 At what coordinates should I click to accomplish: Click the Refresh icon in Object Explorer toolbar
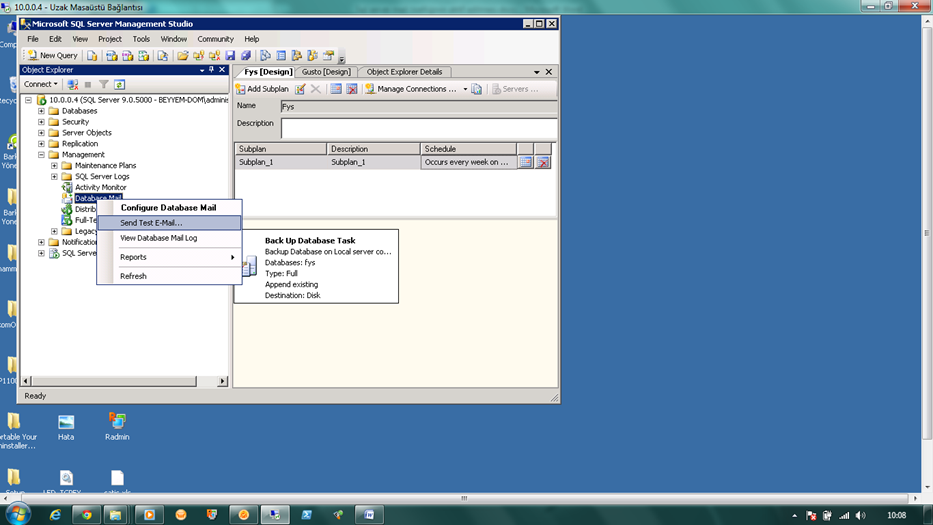[120, 85]
